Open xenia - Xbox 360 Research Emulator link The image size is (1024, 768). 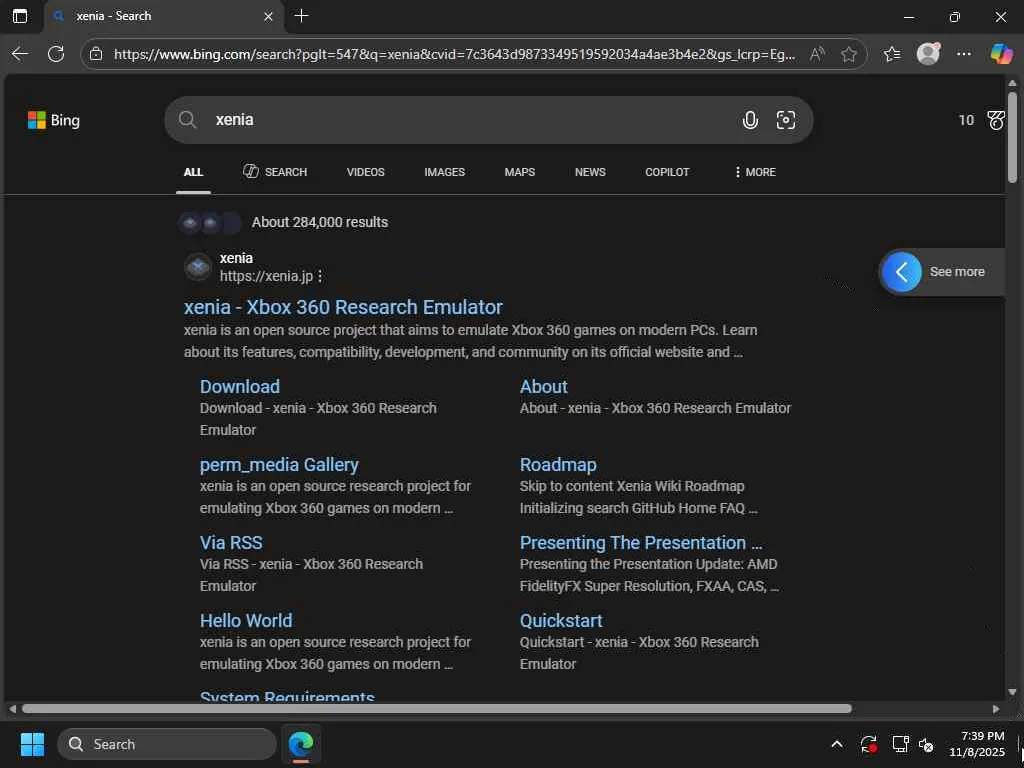343,307
